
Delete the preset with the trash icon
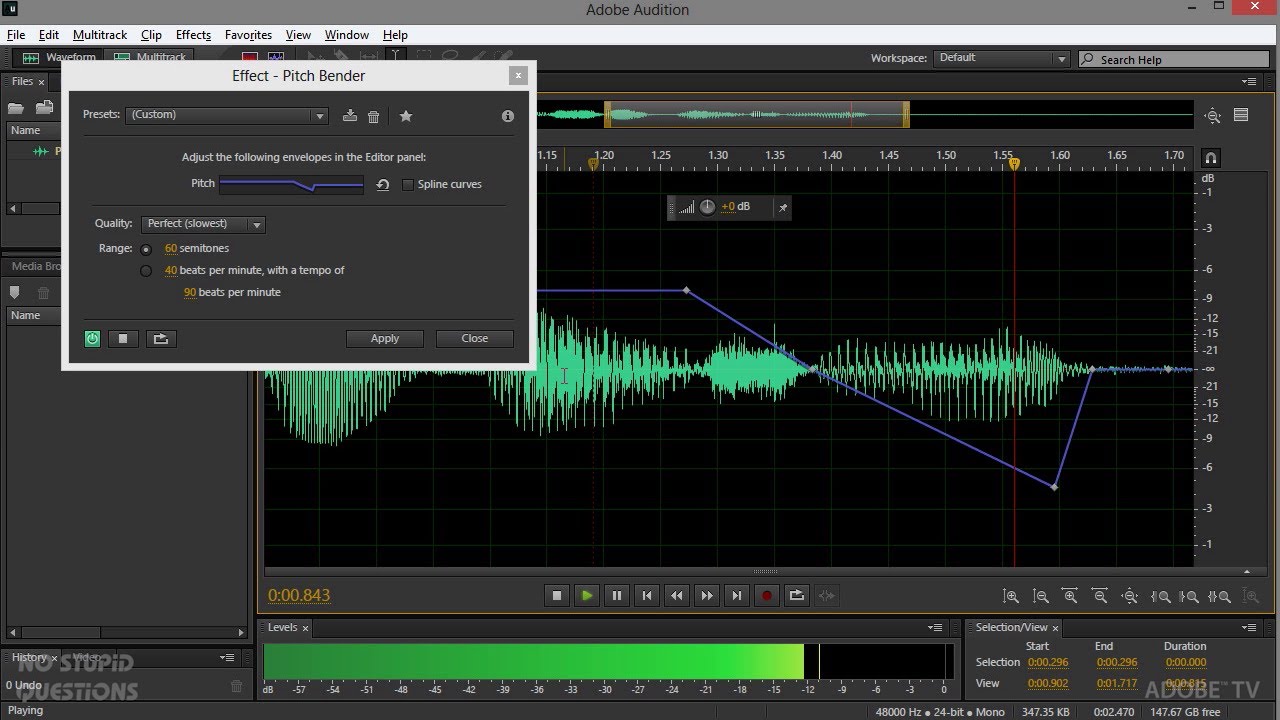pyautogui.click(x=373, y=116)
